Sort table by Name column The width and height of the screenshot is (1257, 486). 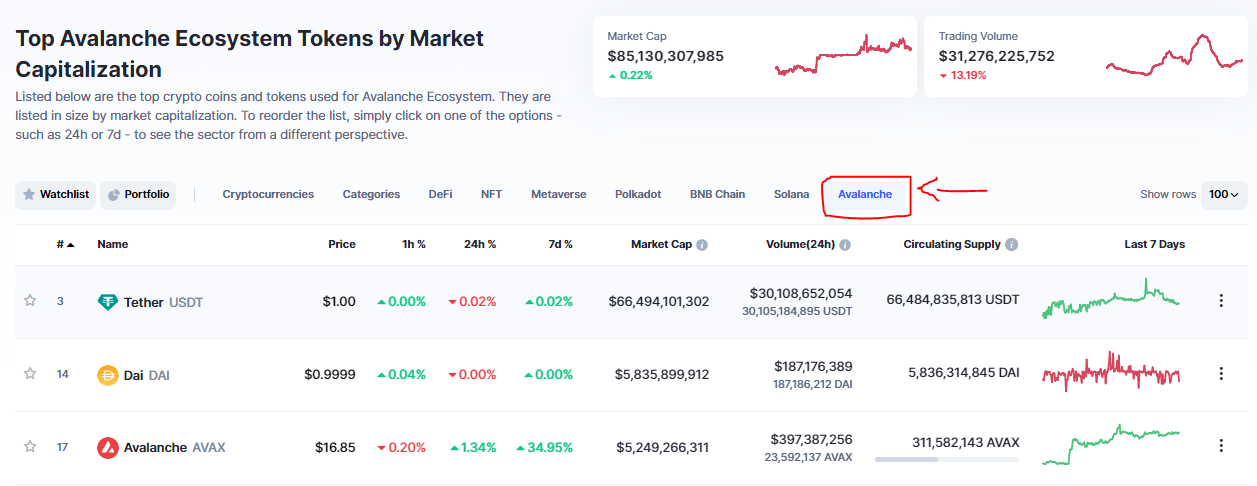coord(112,244)
